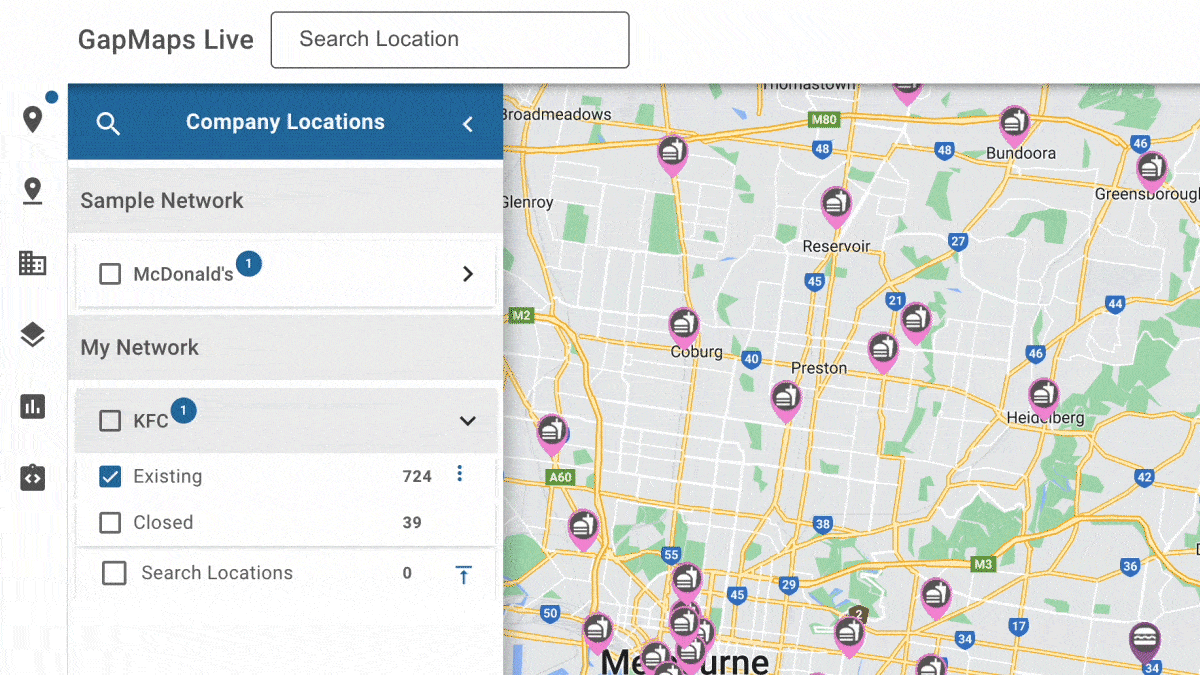Expand the McDonald's row chevron
This screenshot has height=675, width=1200.
tap(467, 274)
